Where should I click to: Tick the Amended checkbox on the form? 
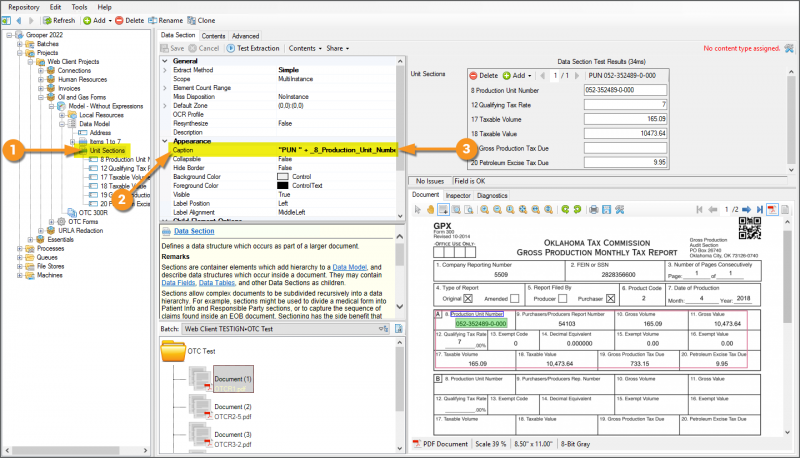pyautogui.click(x=512, y=299)
